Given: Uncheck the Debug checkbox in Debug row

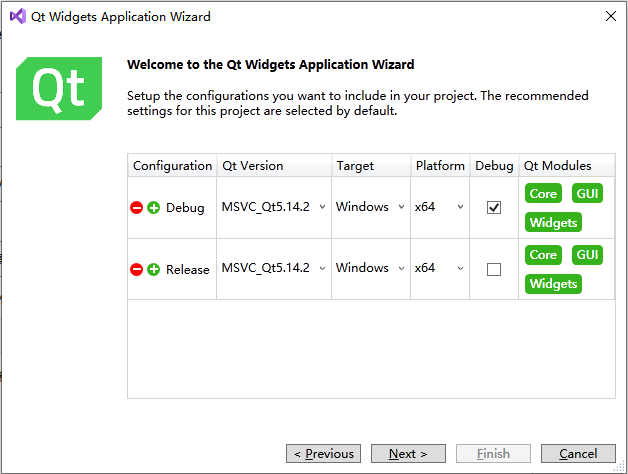Looking at the screenshot, I should point(494,208).
